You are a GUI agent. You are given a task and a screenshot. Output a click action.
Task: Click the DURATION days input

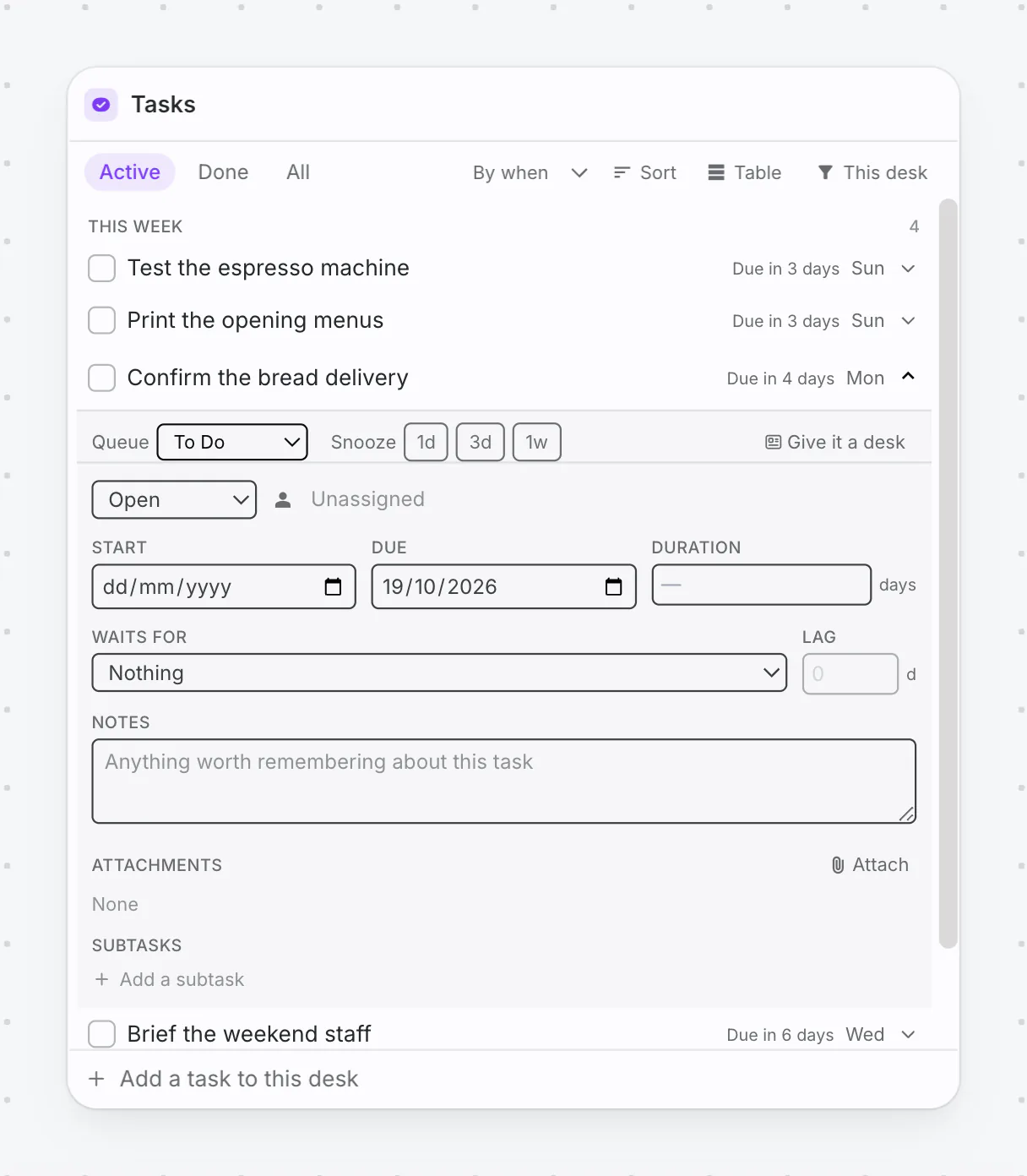point(761,585)
